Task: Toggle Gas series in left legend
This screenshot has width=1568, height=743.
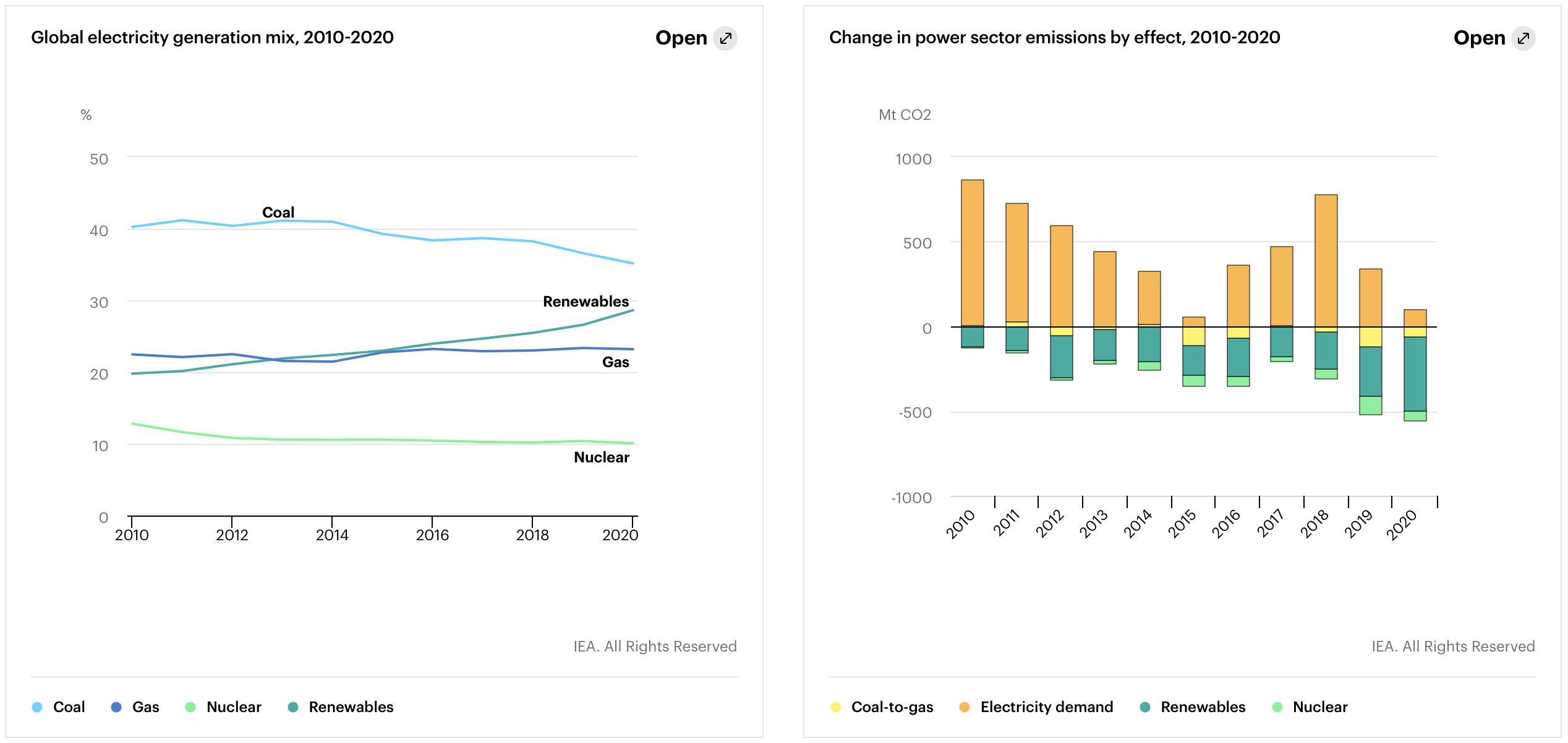Action: pyautogui.click(x=145, y=707)
